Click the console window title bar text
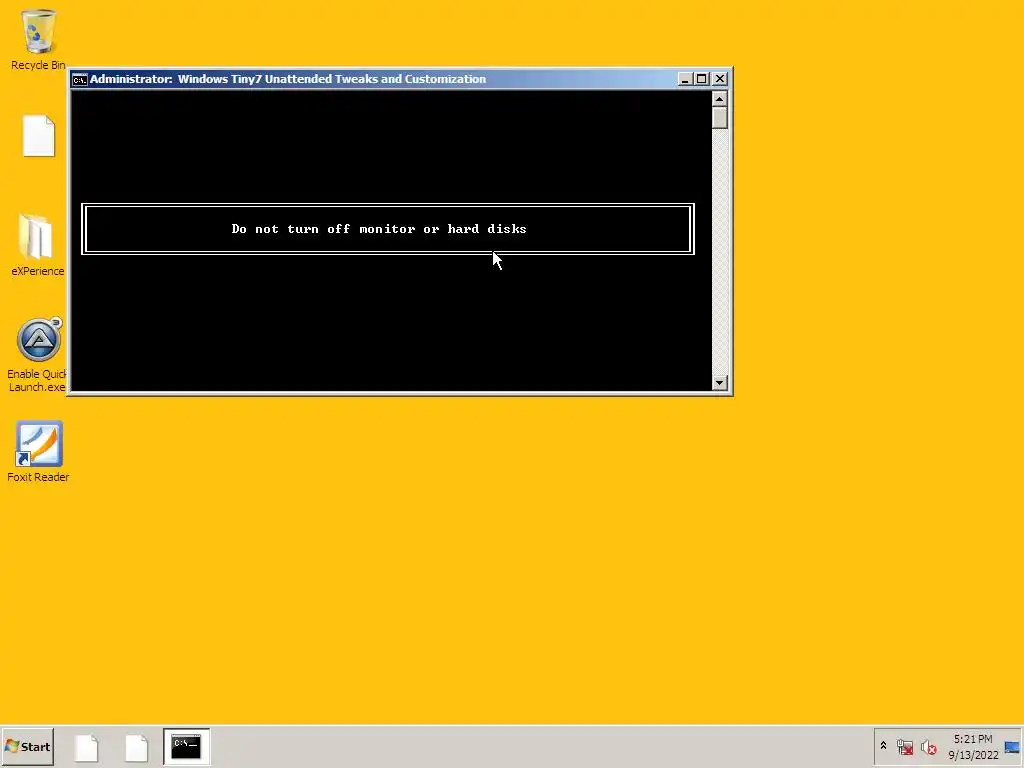Image resolution: width=1024 pixels, height=768 pixels. [288, 79]
